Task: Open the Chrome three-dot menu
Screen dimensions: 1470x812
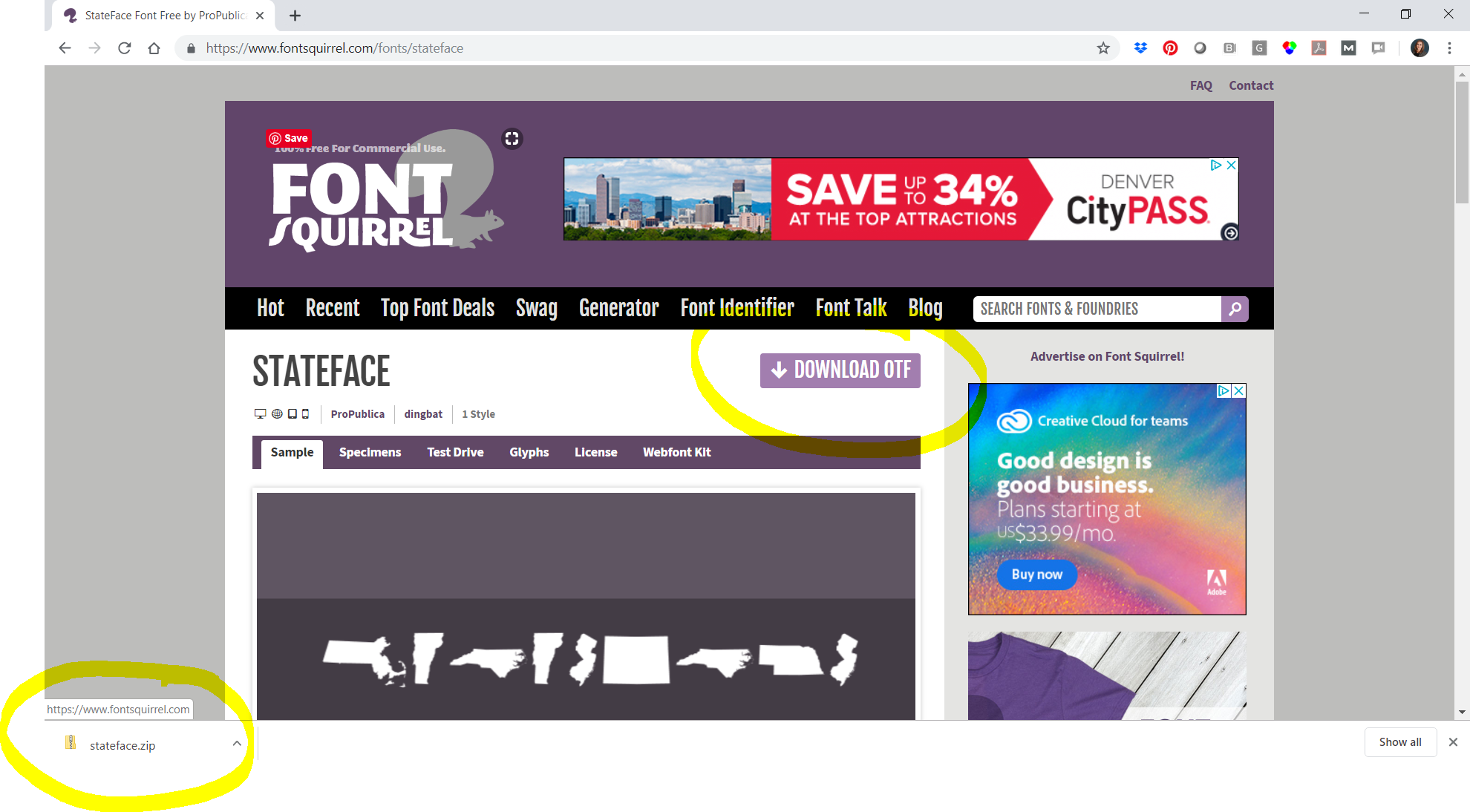Action: (1449, 48)
